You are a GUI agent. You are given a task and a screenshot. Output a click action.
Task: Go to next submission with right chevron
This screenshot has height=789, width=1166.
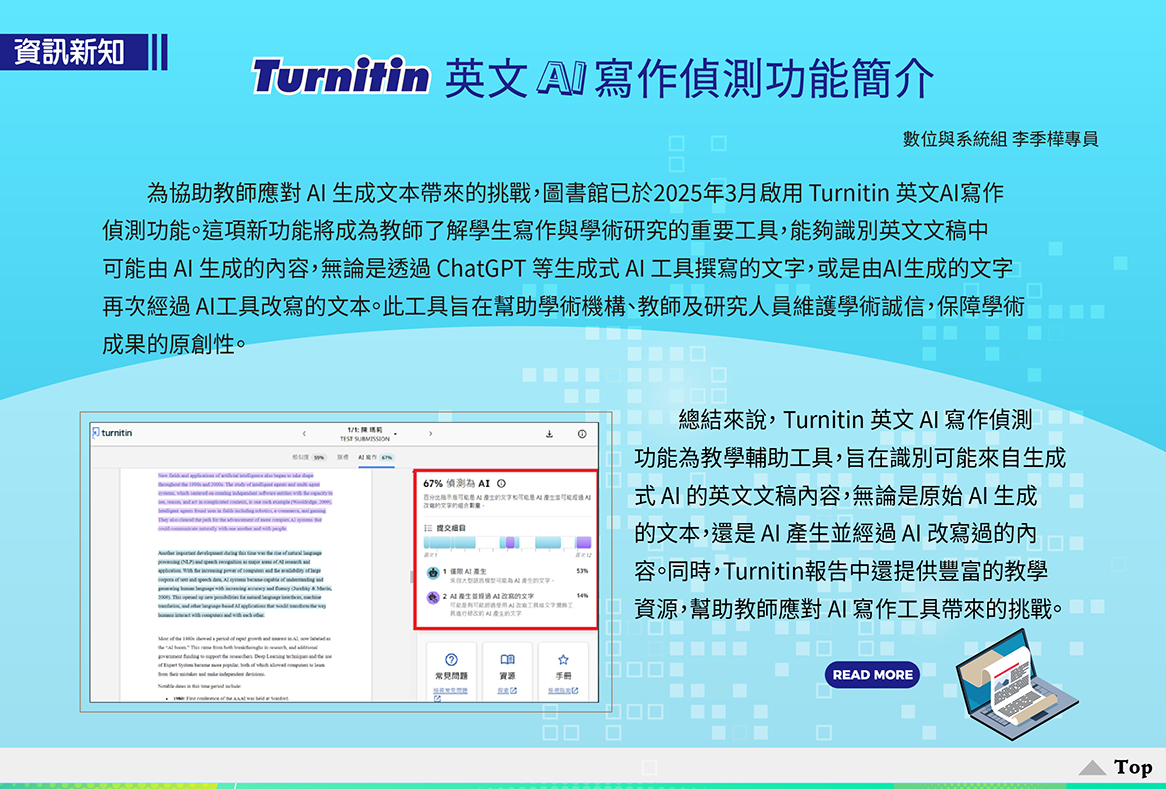430,434
